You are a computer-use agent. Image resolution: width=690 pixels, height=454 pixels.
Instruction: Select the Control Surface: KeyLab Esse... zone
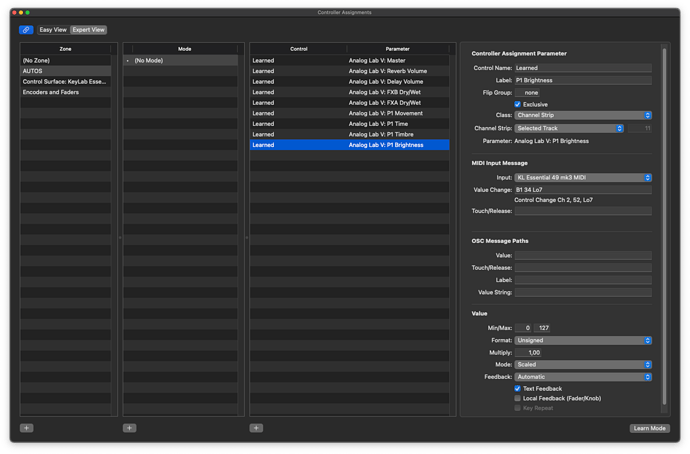66,81
